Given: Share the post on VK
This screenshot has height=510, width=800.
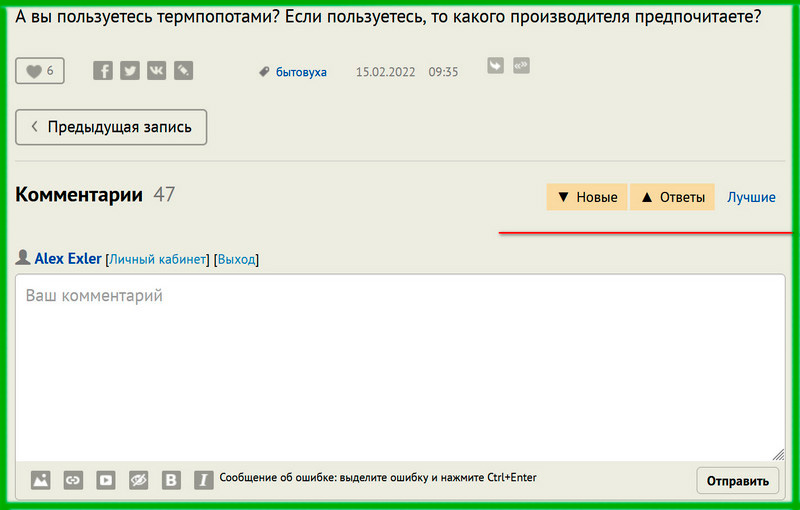Looking at the screenshot, I should (x=157, y=71).
